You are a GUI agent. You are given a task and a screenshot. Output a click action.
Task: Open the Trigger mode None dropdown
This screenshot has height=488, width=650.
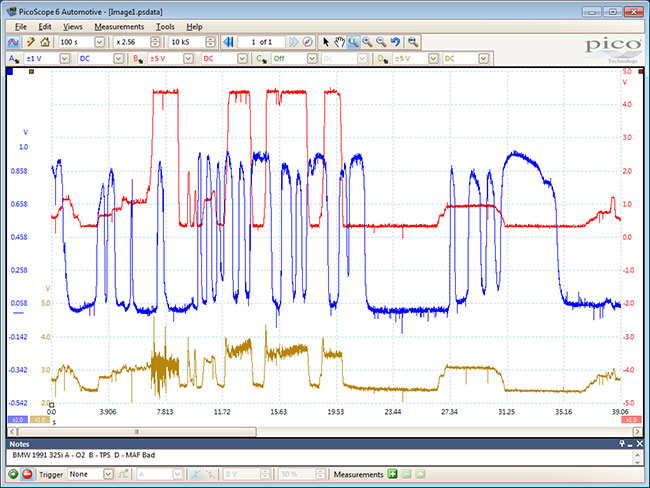click(x=108, y=474)
